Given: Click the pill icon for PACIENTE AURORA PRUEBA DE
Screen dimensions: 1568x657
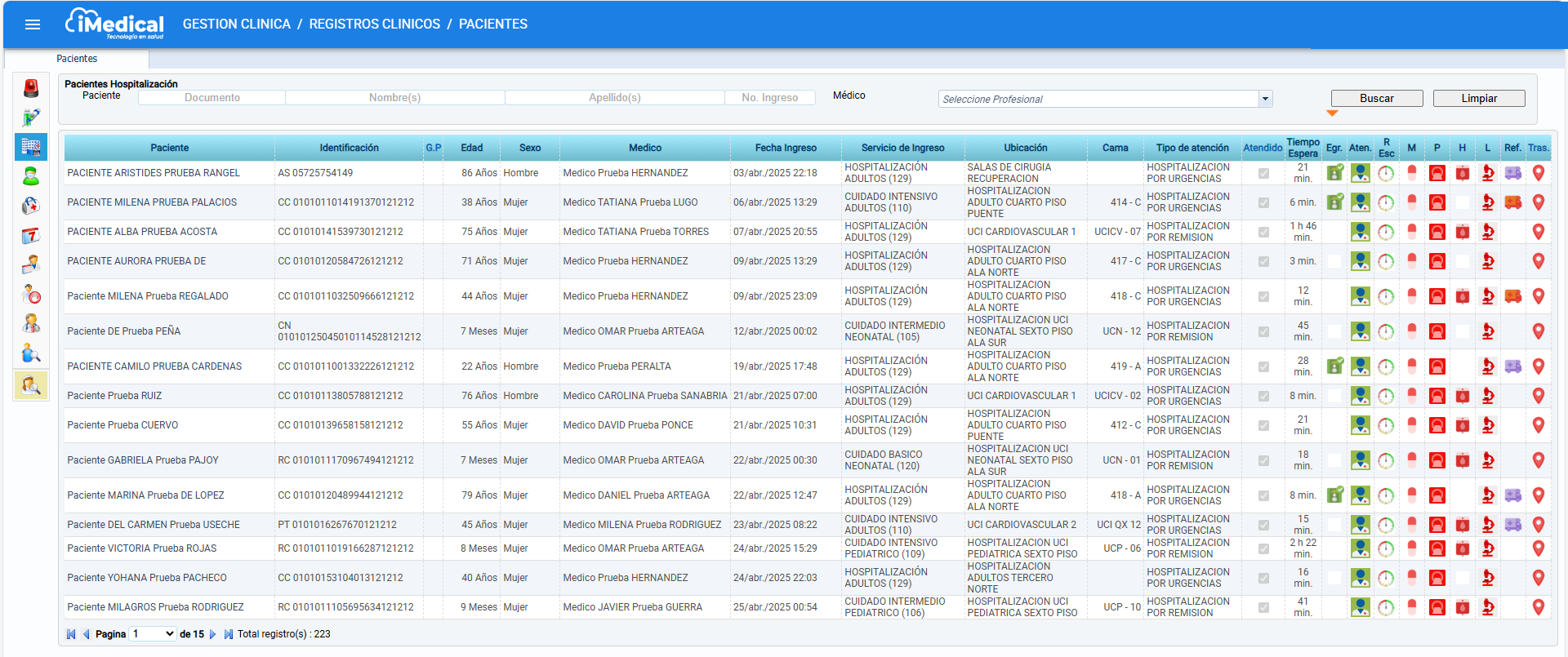Looking at the screenshot, I should click(x=1412, y=261).
